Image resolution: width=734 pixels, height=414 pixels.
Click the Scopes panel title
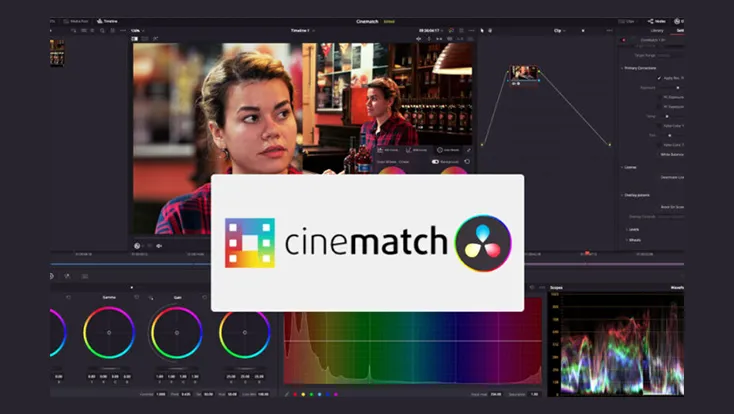556,288
